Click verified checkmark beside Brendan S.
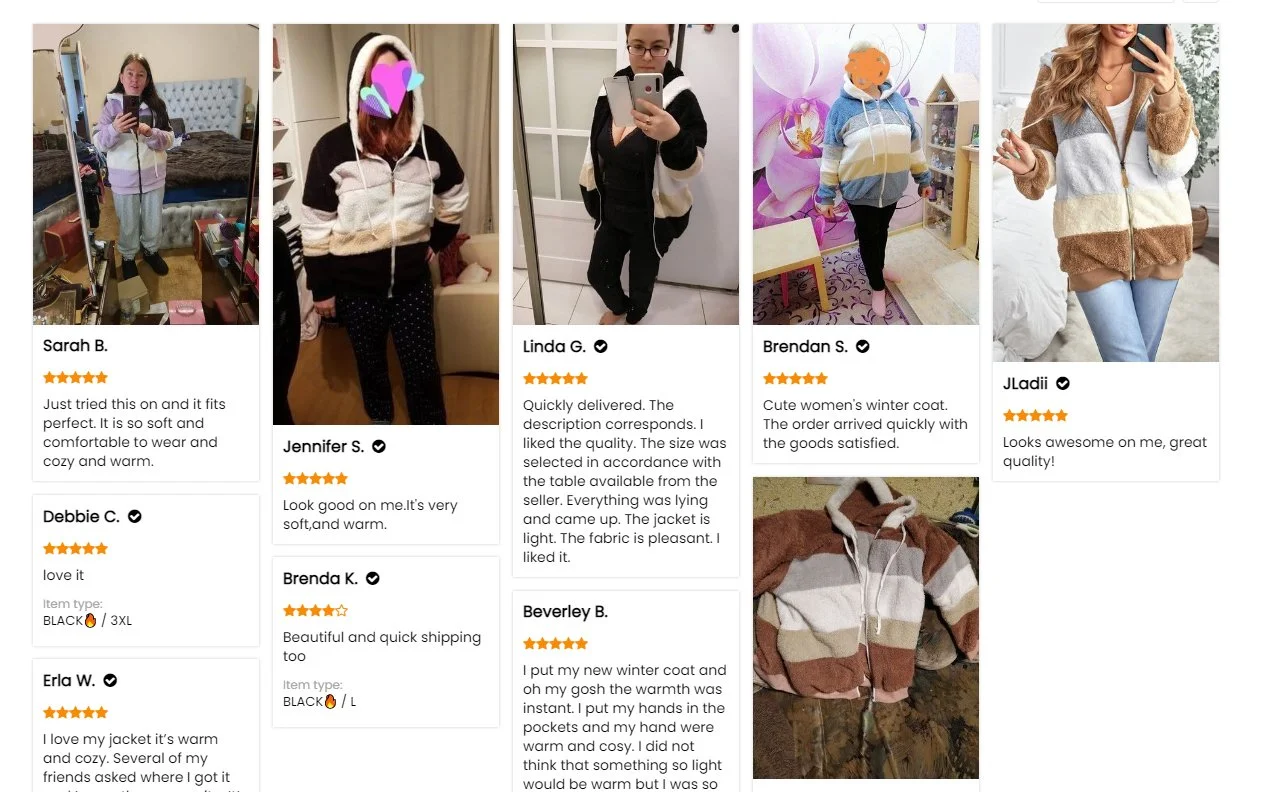 point(863,346)
